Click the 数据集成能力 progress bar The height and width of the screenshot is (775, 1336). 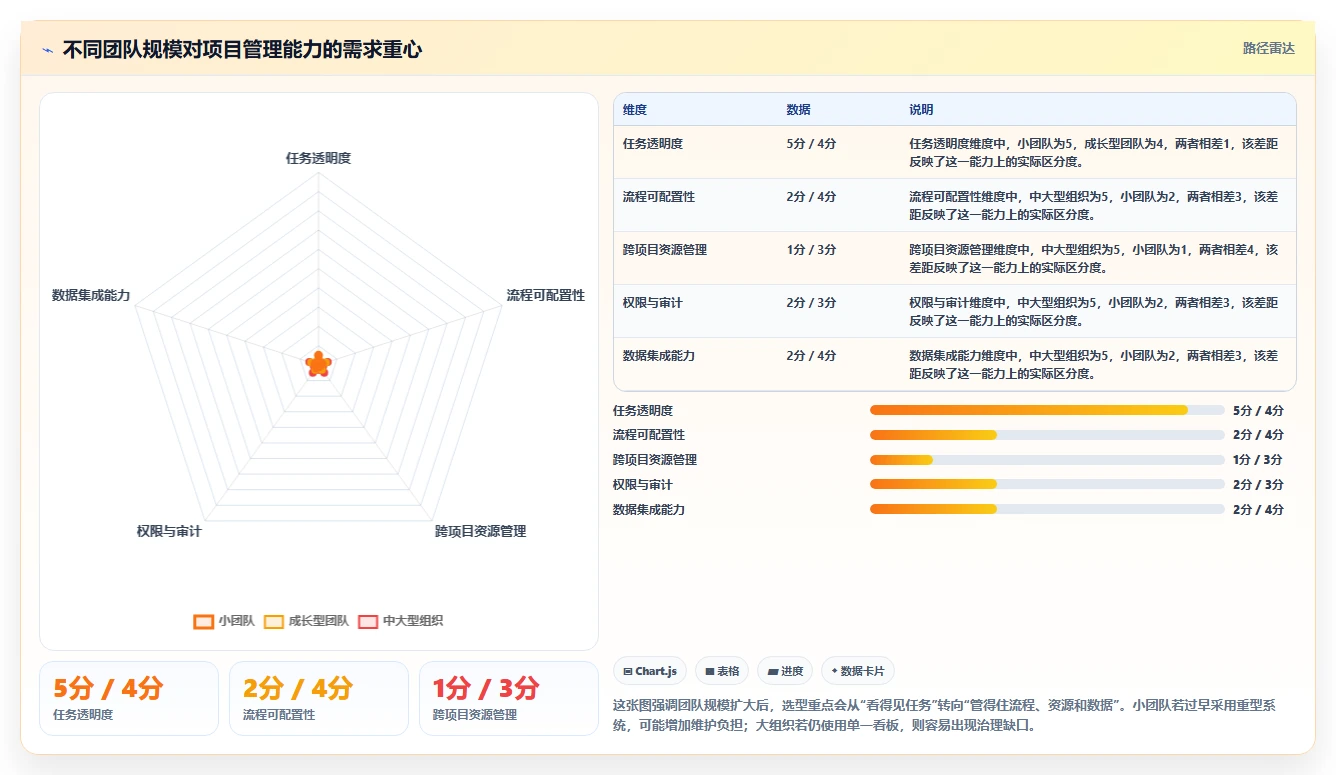click(x=1047, y=509)
